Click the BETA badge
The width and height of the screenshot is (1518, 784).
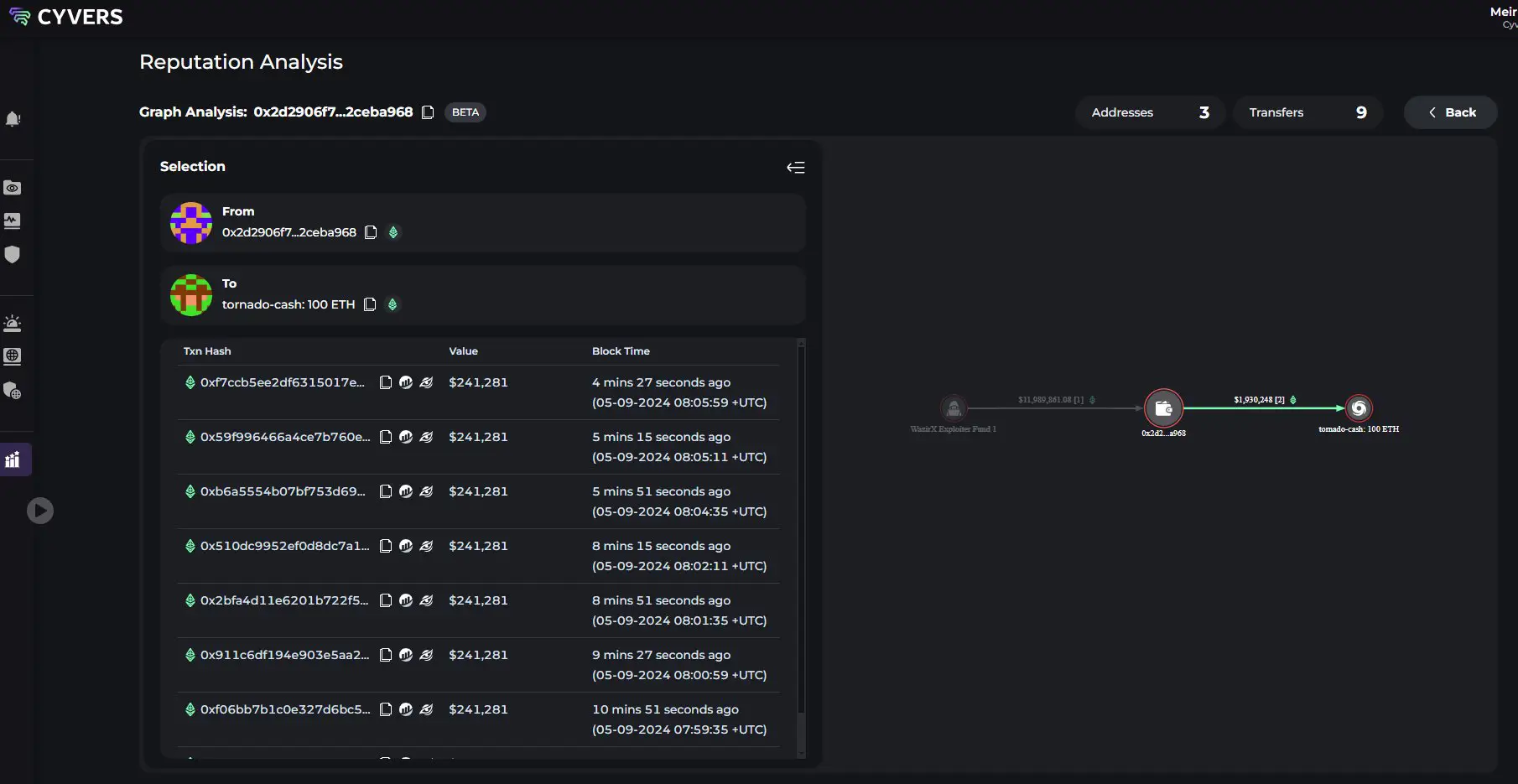(465, 112)
